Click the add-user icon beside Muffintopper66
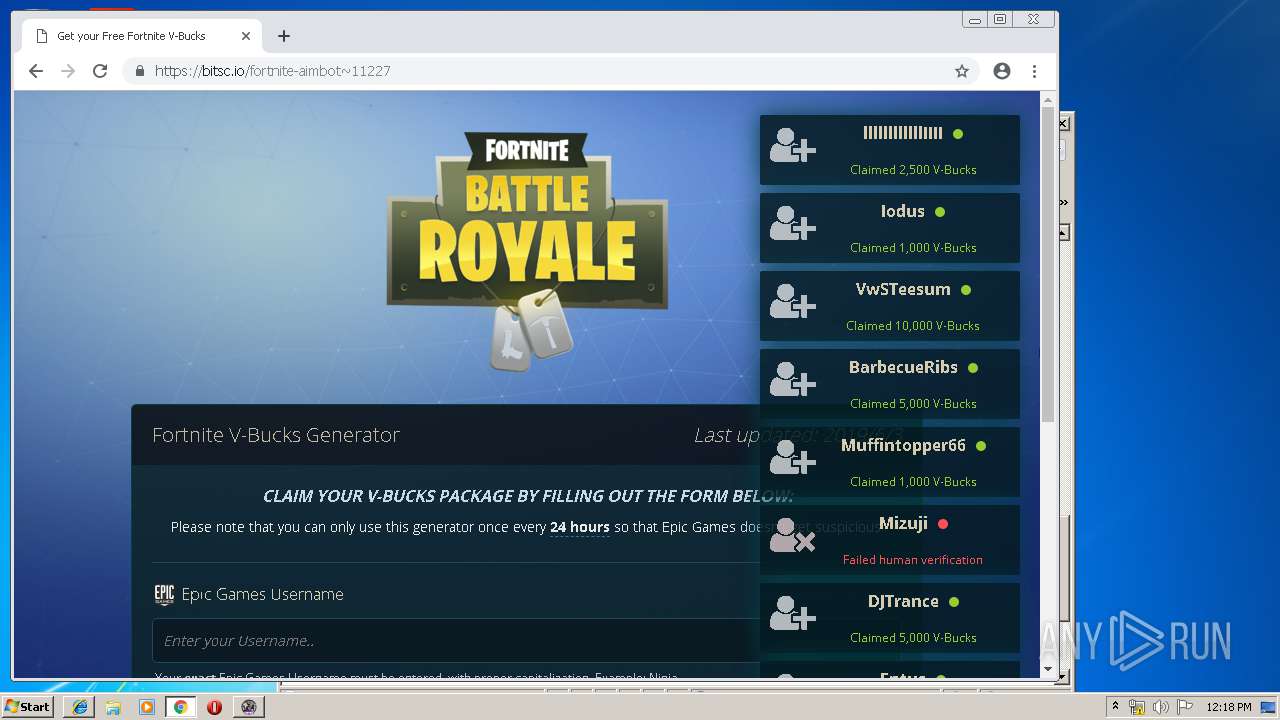 [x=793, y=460]
